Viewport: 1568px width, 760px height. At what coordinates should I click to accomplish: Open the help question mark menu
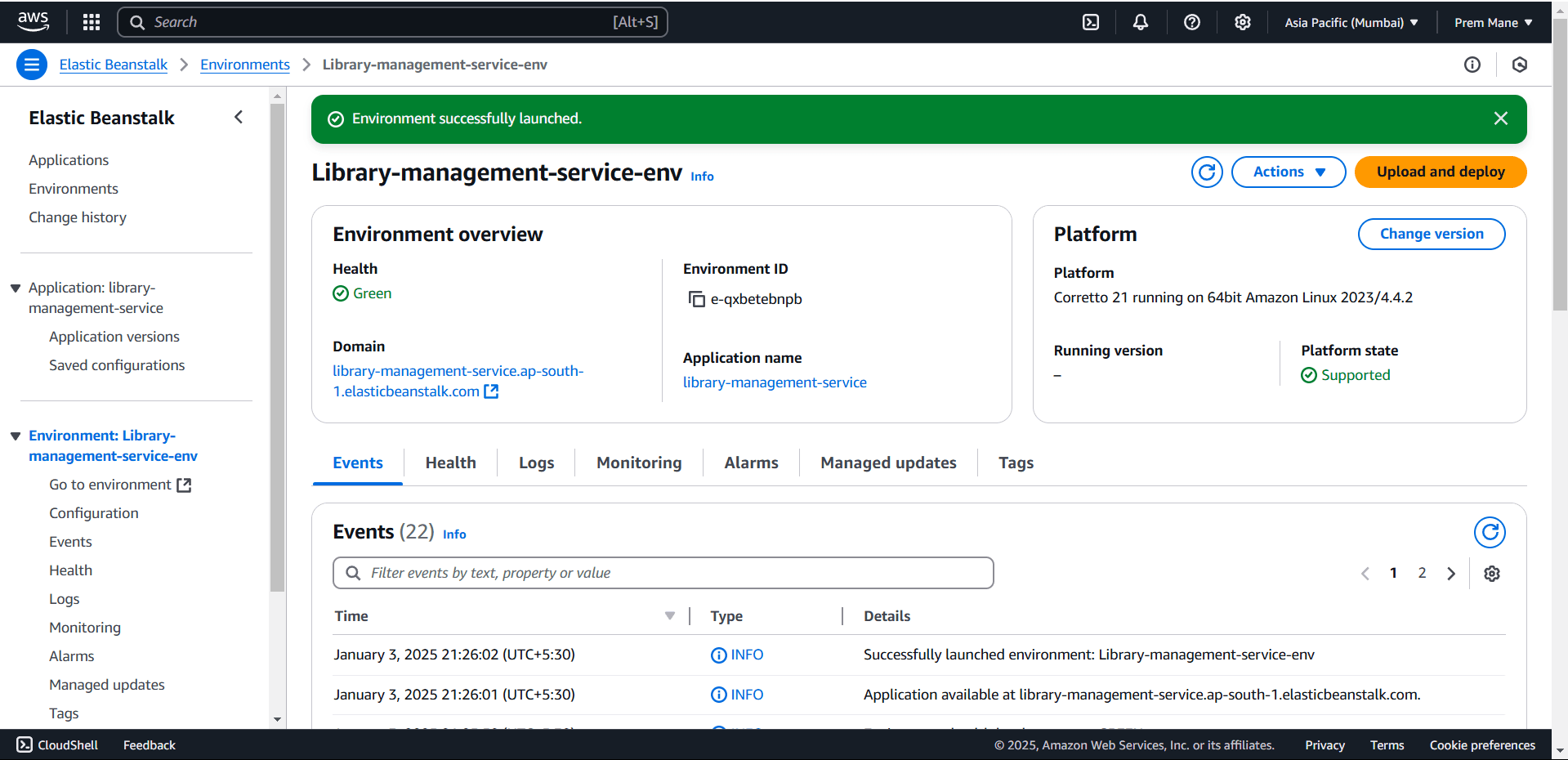tap(1192, 22)
